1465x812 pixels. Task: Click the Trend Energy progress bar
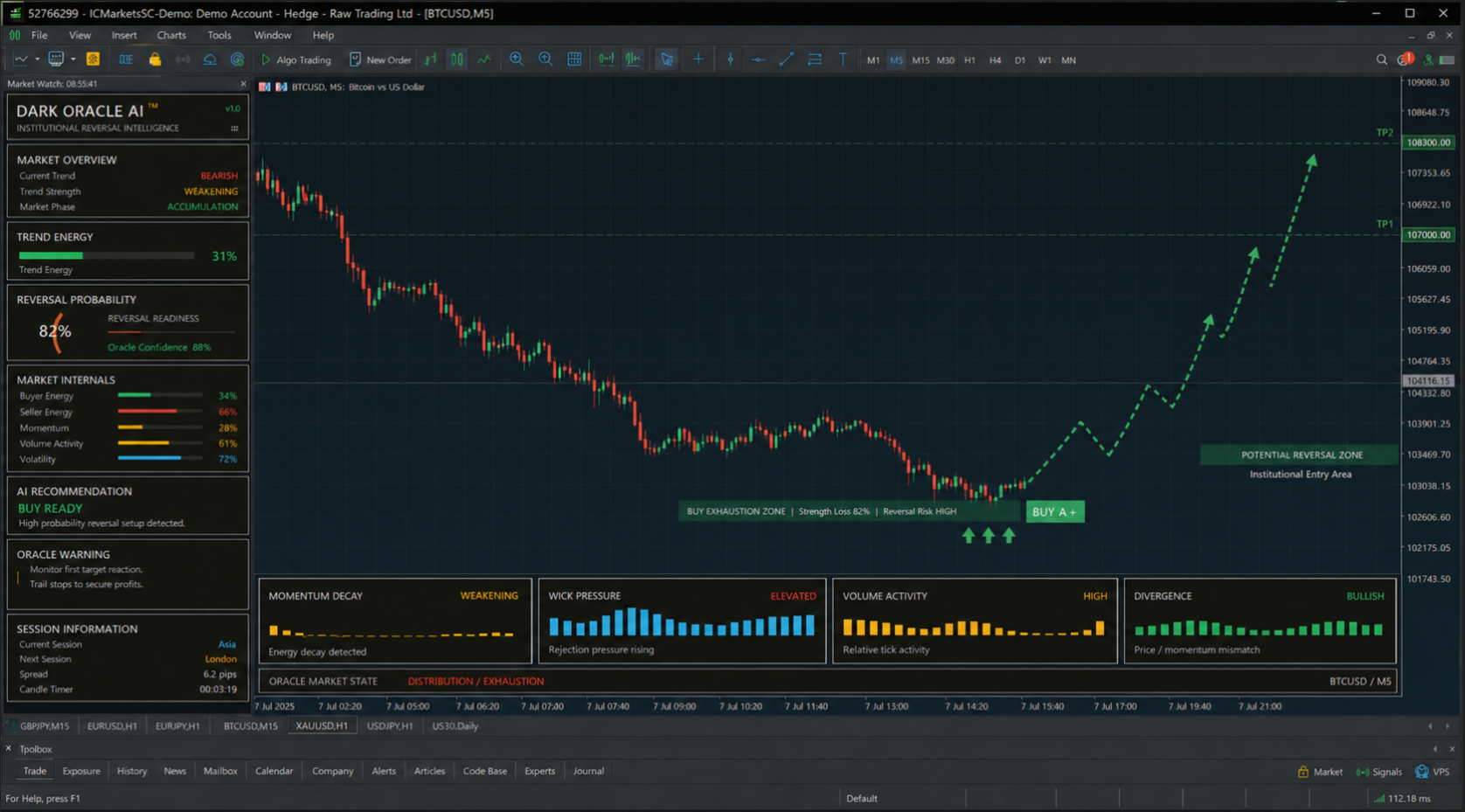(x=107, y=256)
